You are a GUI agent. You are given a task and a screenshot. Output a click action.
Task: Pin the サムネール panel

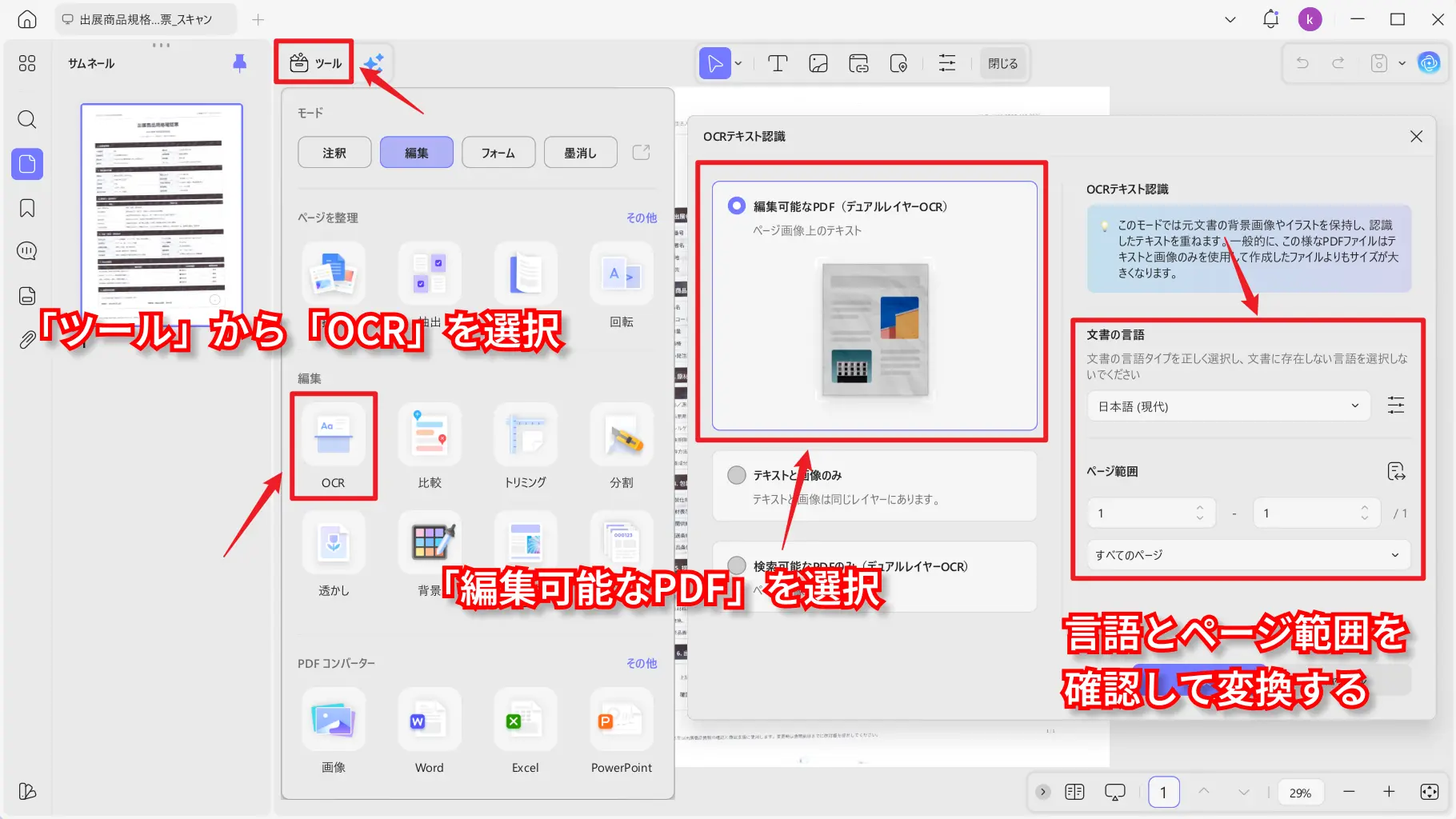239,63
